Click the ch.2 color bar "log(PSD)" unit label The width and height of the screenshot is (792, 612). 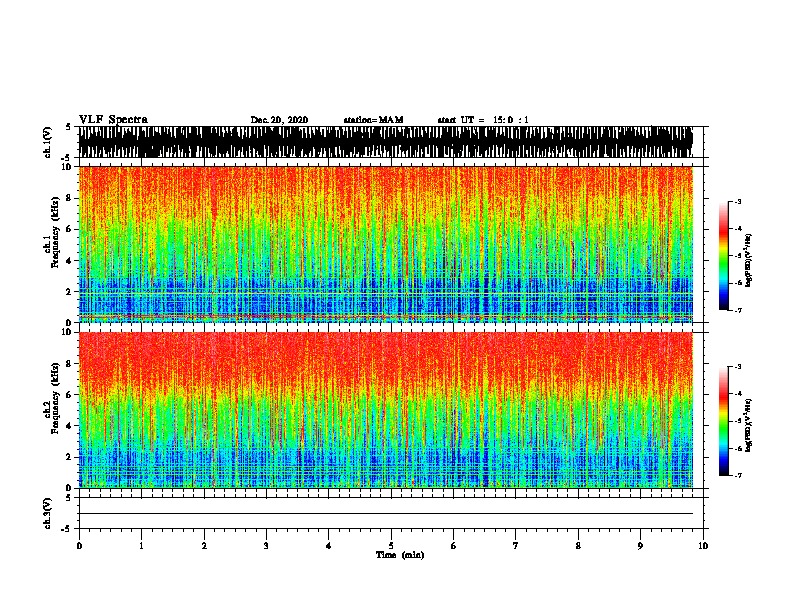point(749,426)
